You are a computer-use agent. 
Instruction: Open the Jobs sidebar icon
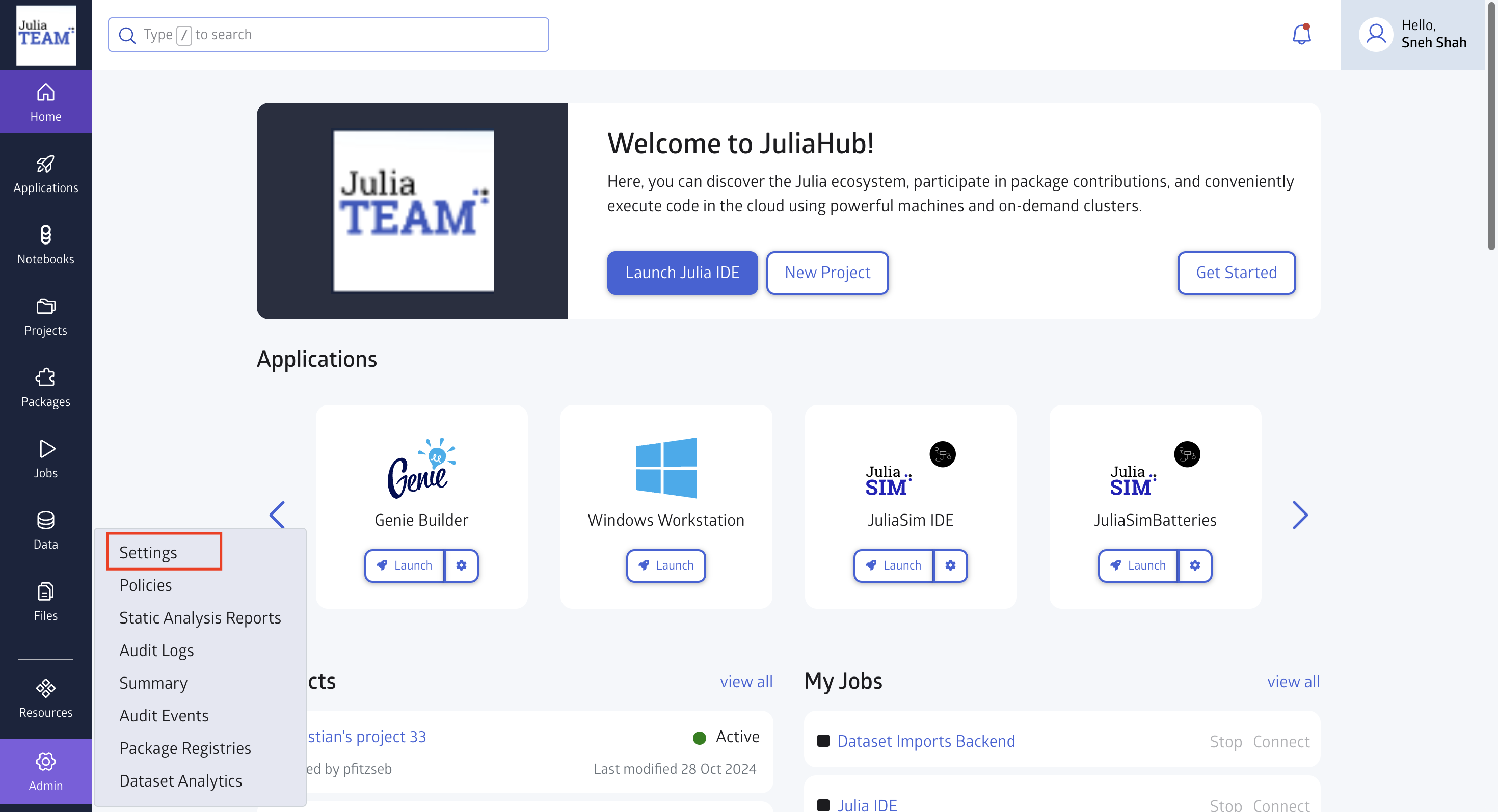tap(45, 458)
